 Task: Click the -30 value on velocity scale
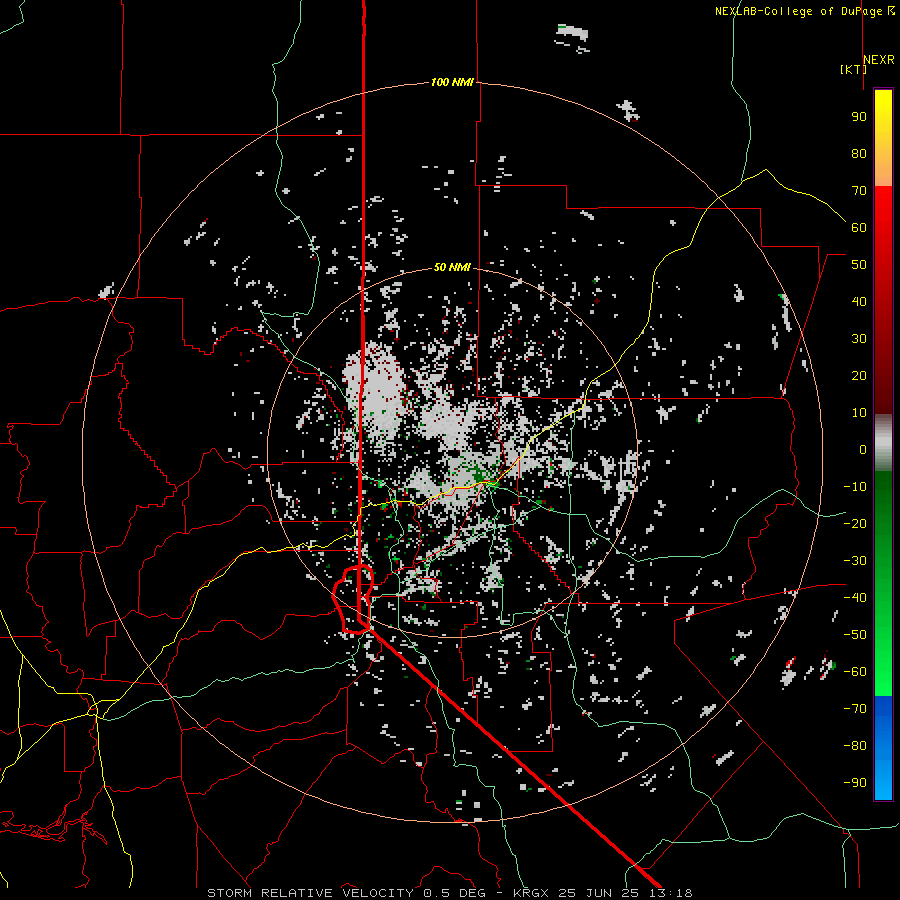pos(855,561)
